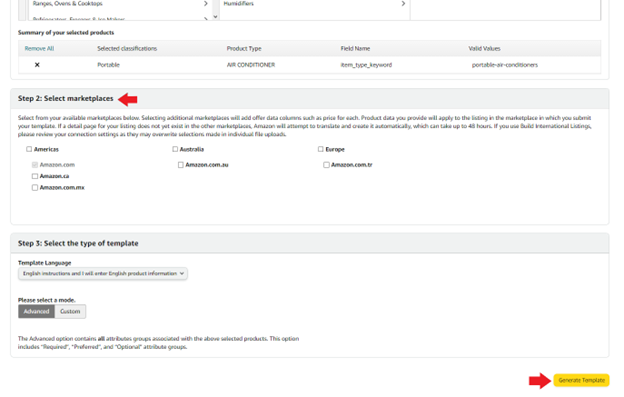Screen dimensions: 624x397
Task: Tick the Amazon.com marketplace checkbox
Action: click(x=35, y=165)
